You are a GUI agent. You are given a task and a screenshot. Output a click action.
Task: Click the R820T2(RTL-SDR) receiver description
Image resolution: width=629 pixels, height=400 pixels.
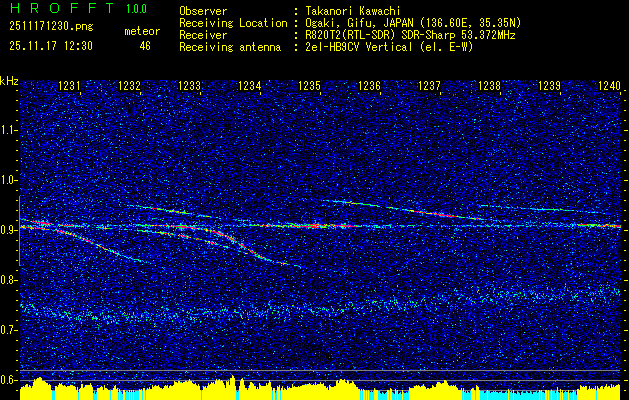[x=408, y=35]
